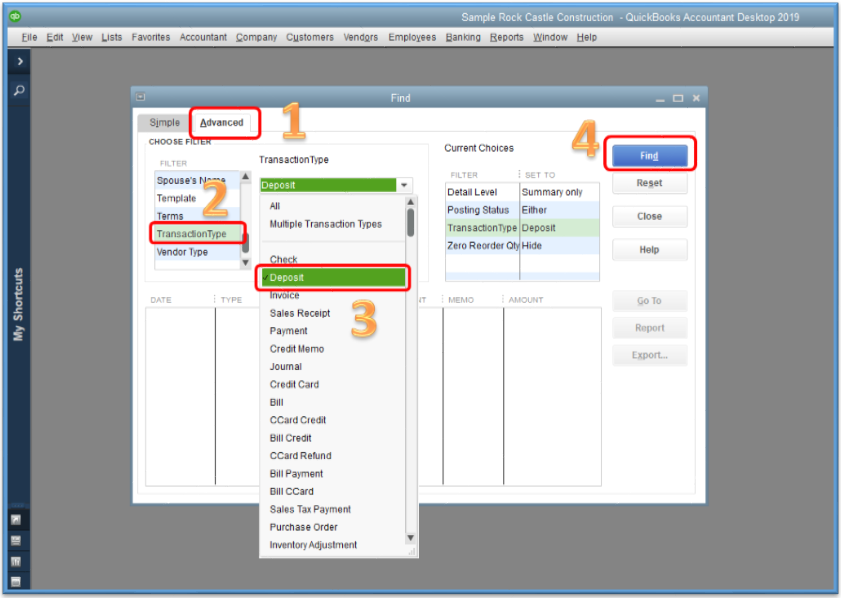Select Vendor Type in the filter list

[x=197, y=252]
